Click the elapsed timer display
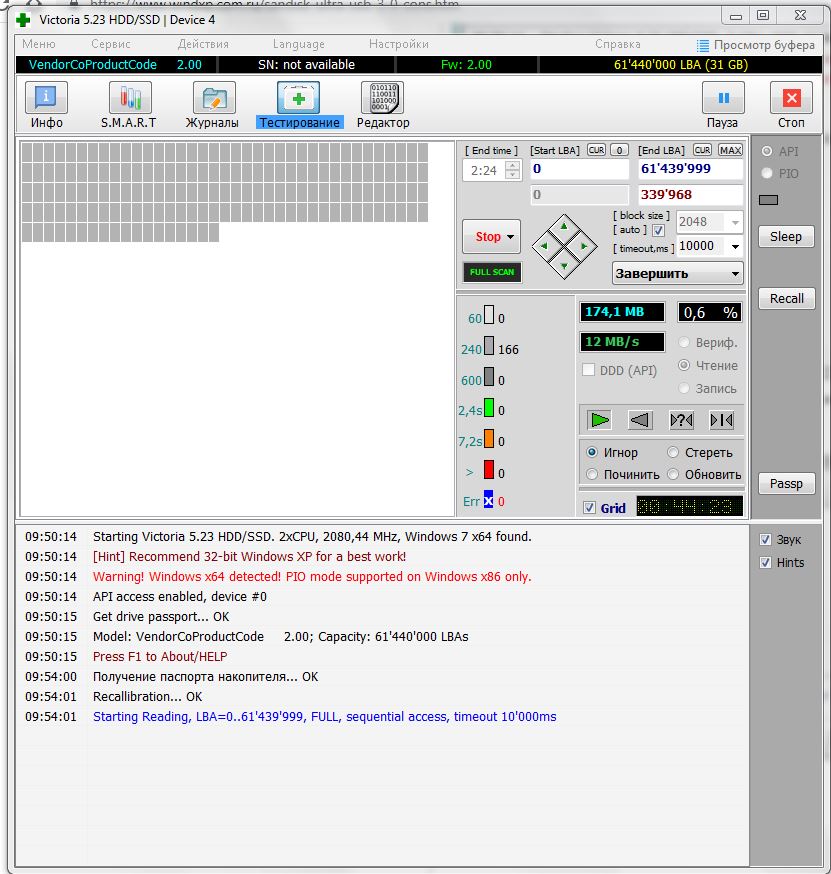The height and width of the screenshot is (874, 831). tap(689, 506)
